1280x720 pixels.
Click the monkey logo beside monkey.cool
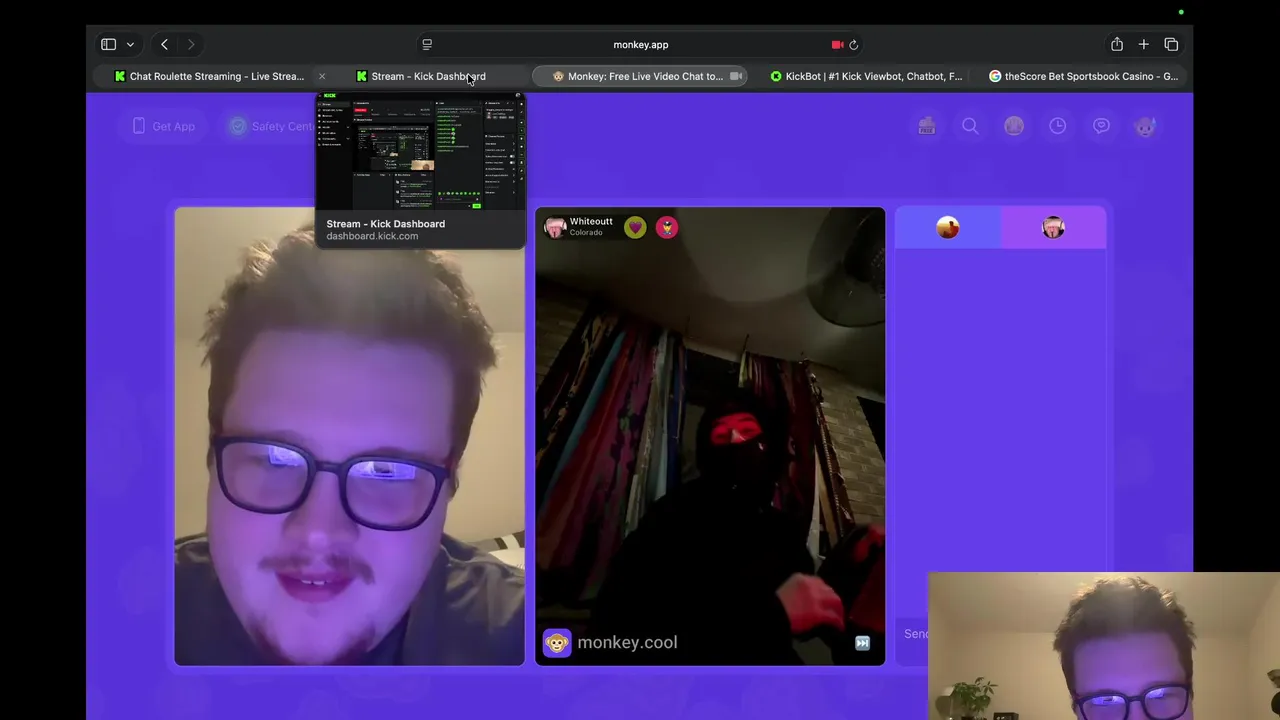pos(557,642)
